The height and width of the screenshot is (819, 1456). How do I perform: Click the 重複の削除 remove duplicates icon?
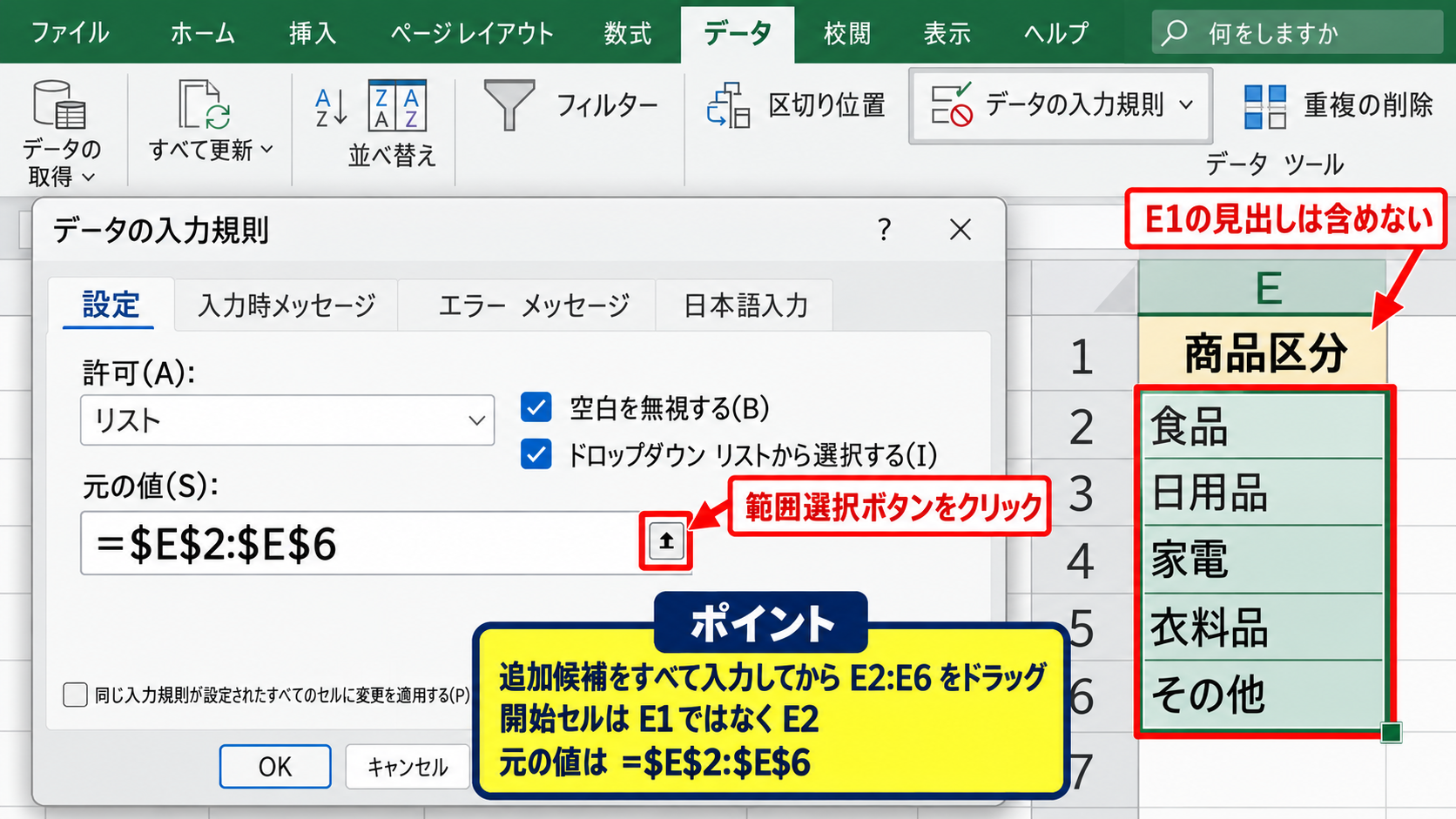point(1265,106)
